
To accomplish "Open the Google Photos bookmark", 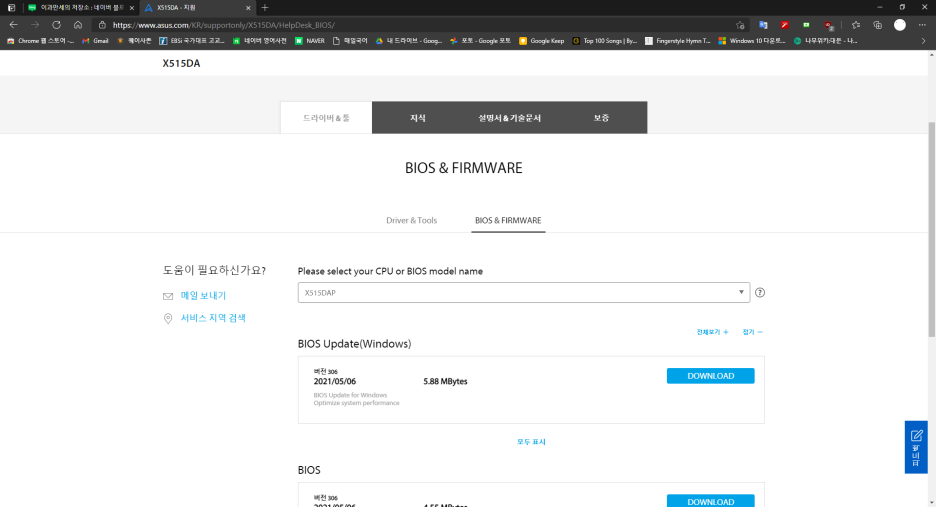I will (x=481, y=41).
